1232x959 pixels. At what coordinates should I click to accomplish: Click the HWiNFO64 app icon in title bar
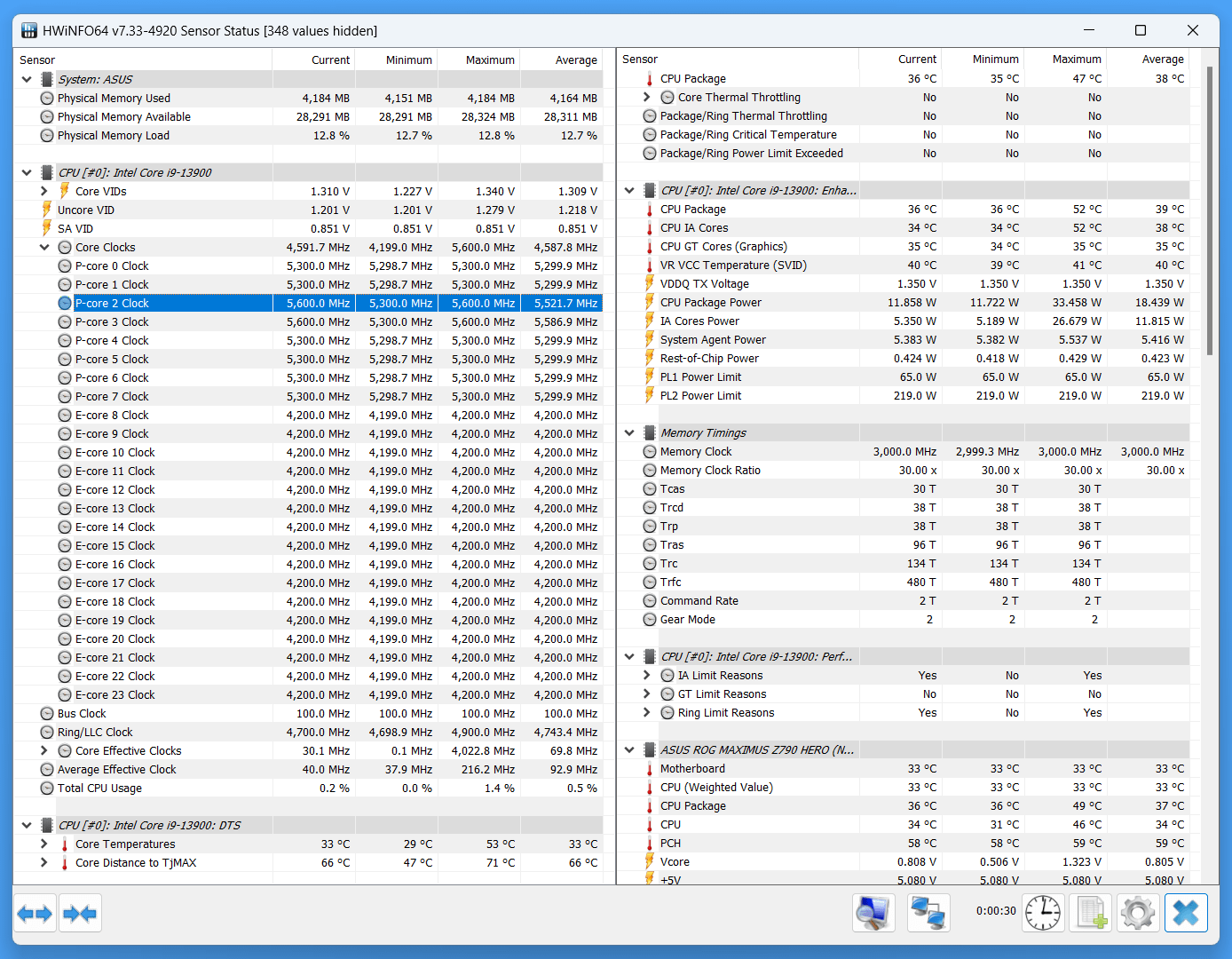29,30
